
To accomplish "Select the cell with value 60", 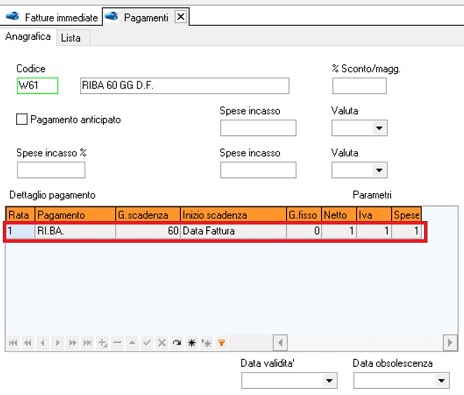I will click(148, 231).
